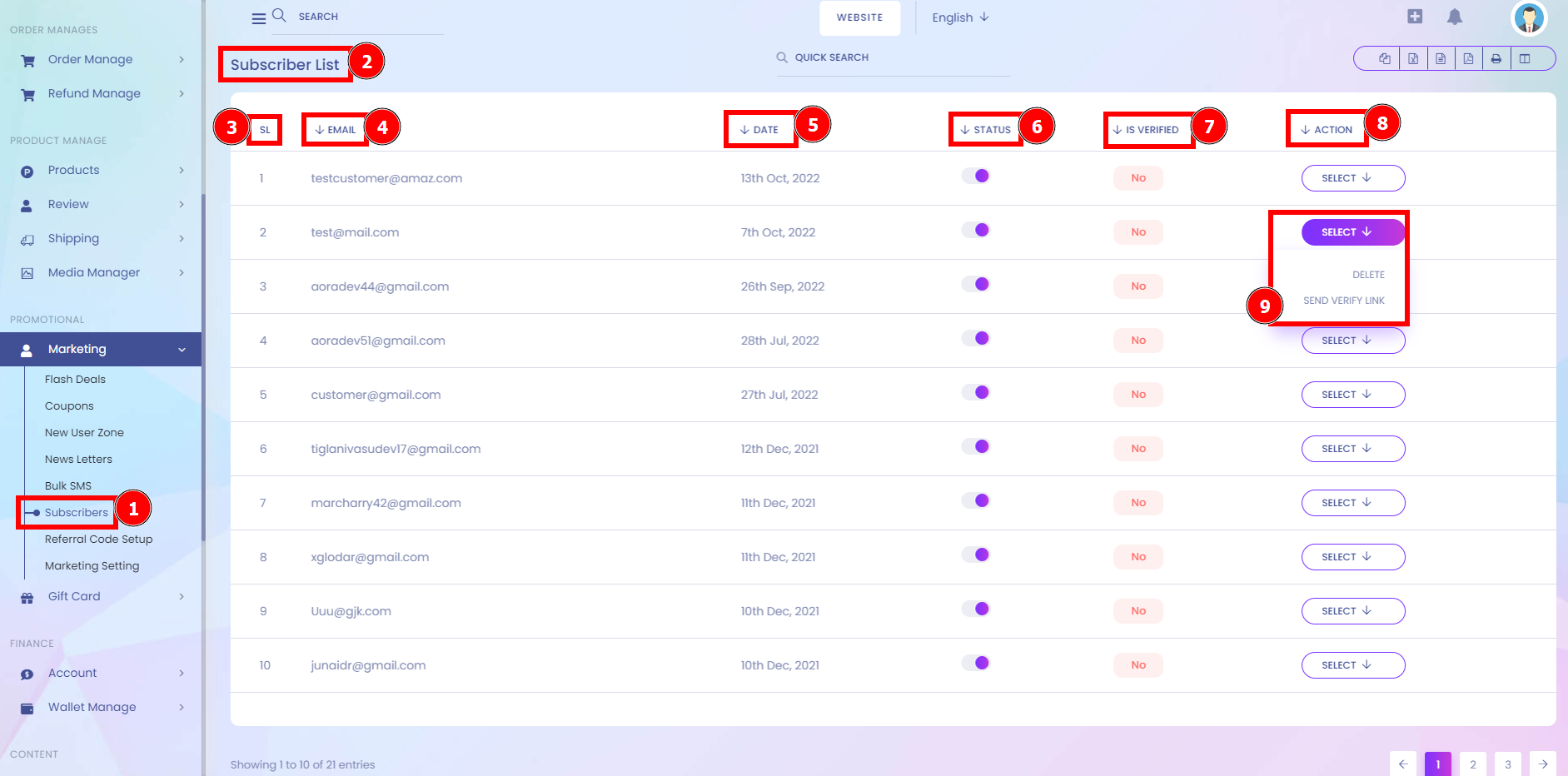Viewport: 1568px width, 776px height.
Task: Open Select dropdown for customer@gmail.com
Action: click(x=1353, y=395)
